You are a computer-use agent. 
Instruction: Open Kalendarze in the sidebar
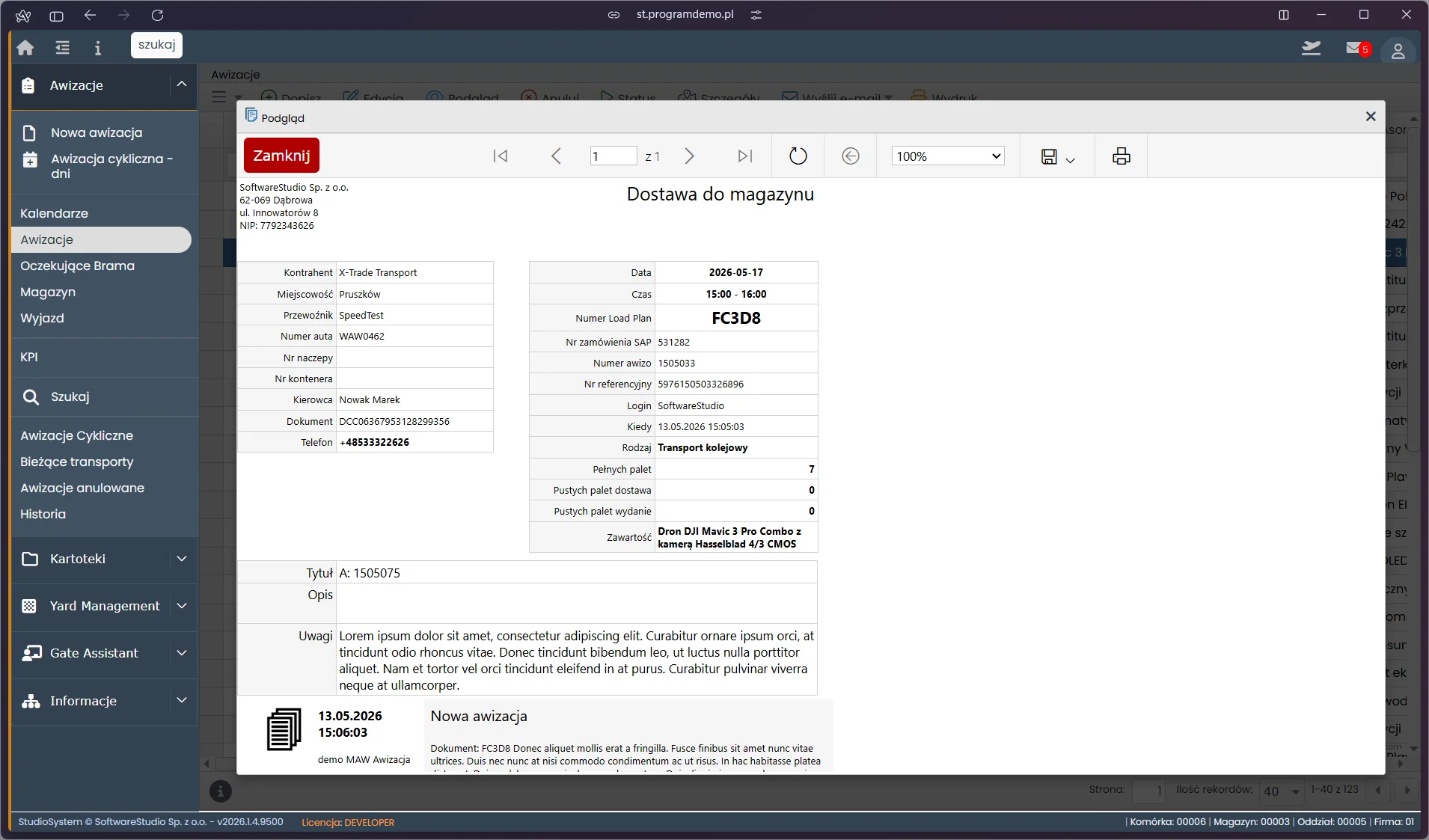(x=54, y=213)
